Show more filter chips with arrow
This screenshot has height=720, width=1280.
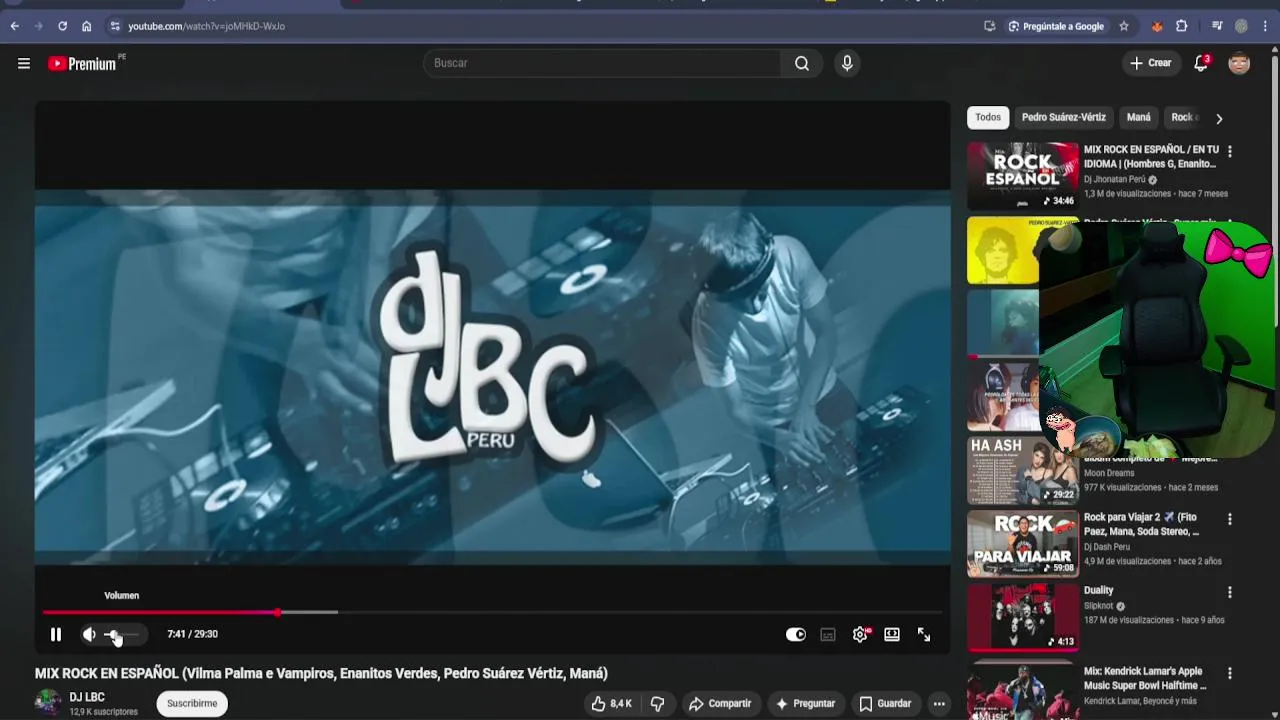(1218, 118)
